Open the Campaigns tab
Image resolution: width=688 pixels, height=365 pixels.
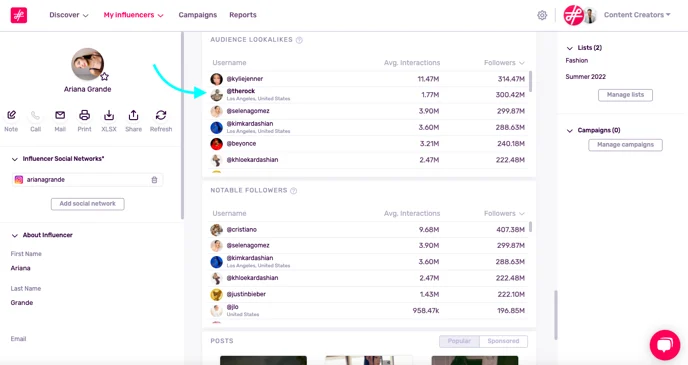[x=197, y=15]
